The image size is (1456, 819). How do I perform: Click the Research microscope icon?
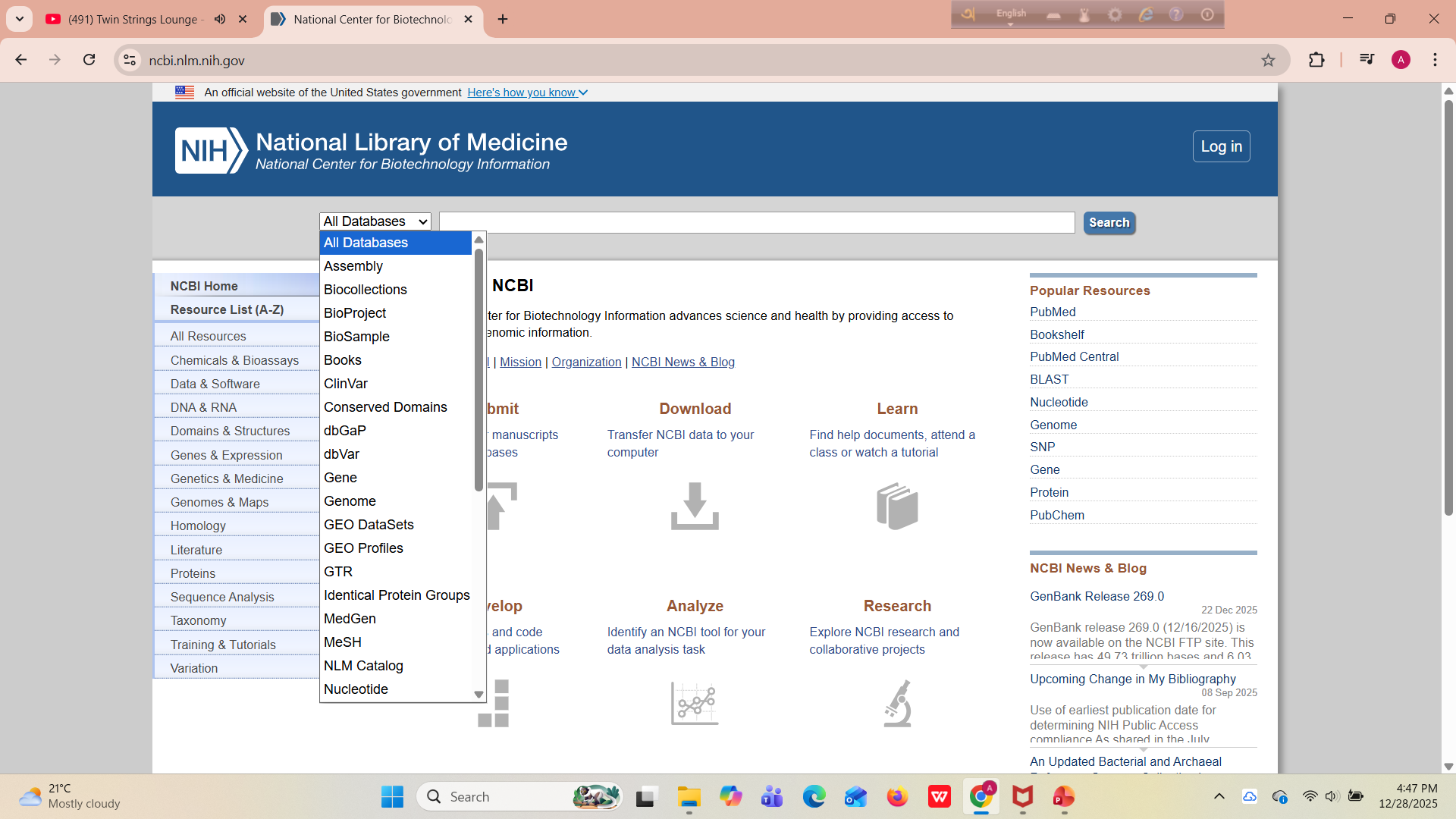click(x=897, y=703)
